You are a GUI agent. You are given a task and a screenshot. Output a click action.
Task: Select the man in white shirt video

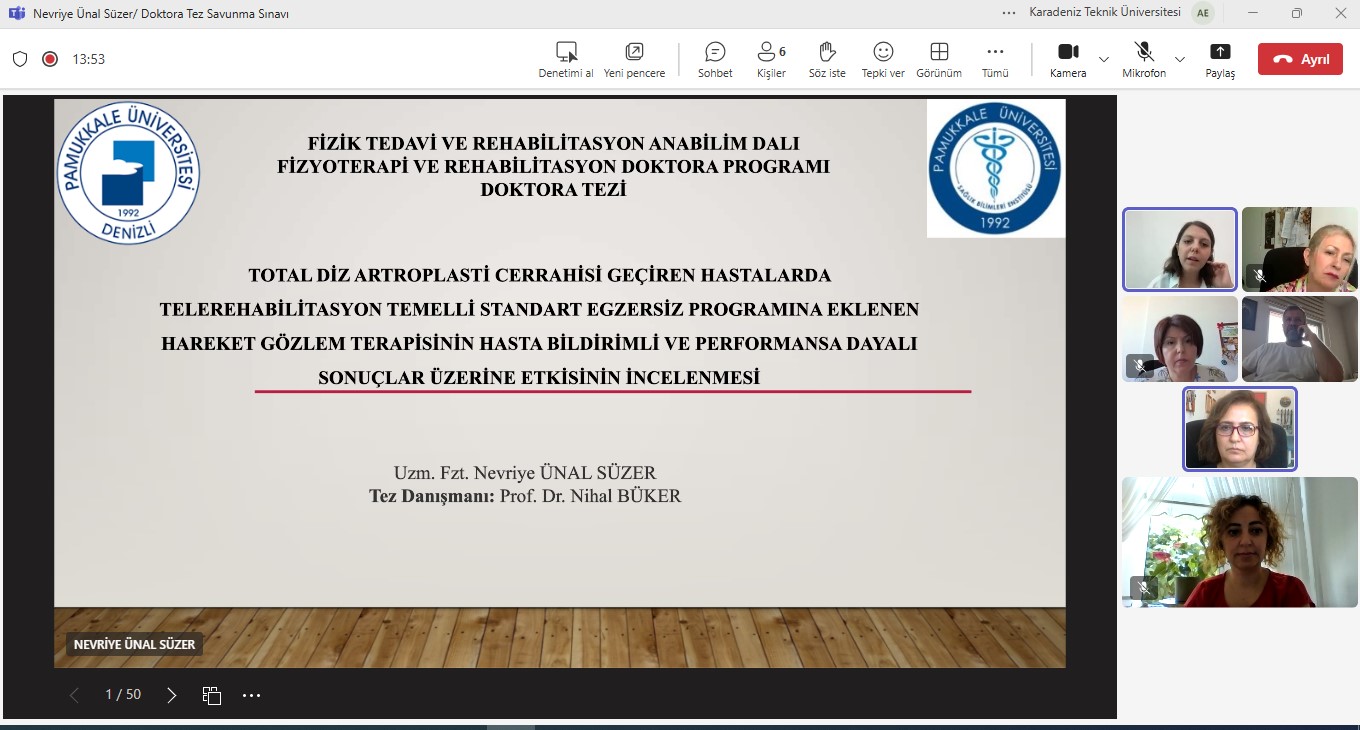1300,339
